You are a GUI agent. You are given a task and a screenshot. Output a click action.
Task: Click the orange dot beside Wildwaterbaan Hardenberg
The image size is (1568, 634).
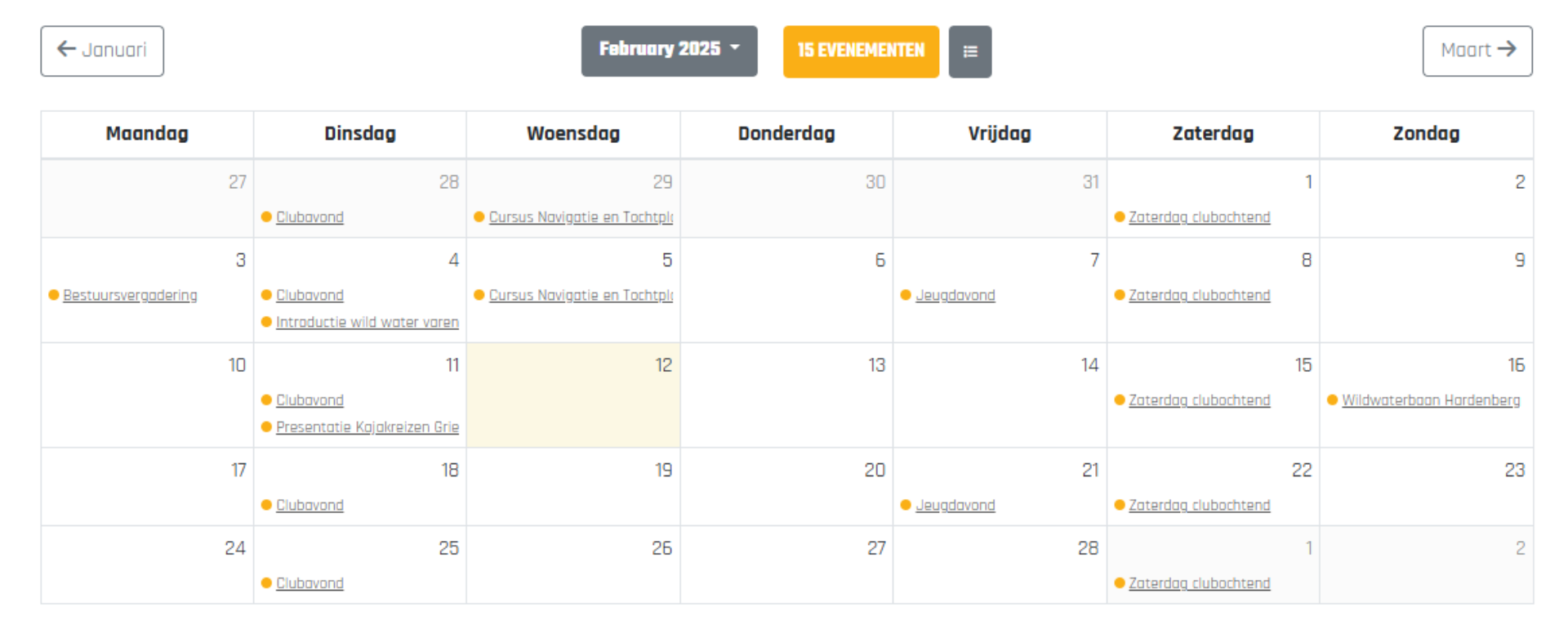point(1332,400)
